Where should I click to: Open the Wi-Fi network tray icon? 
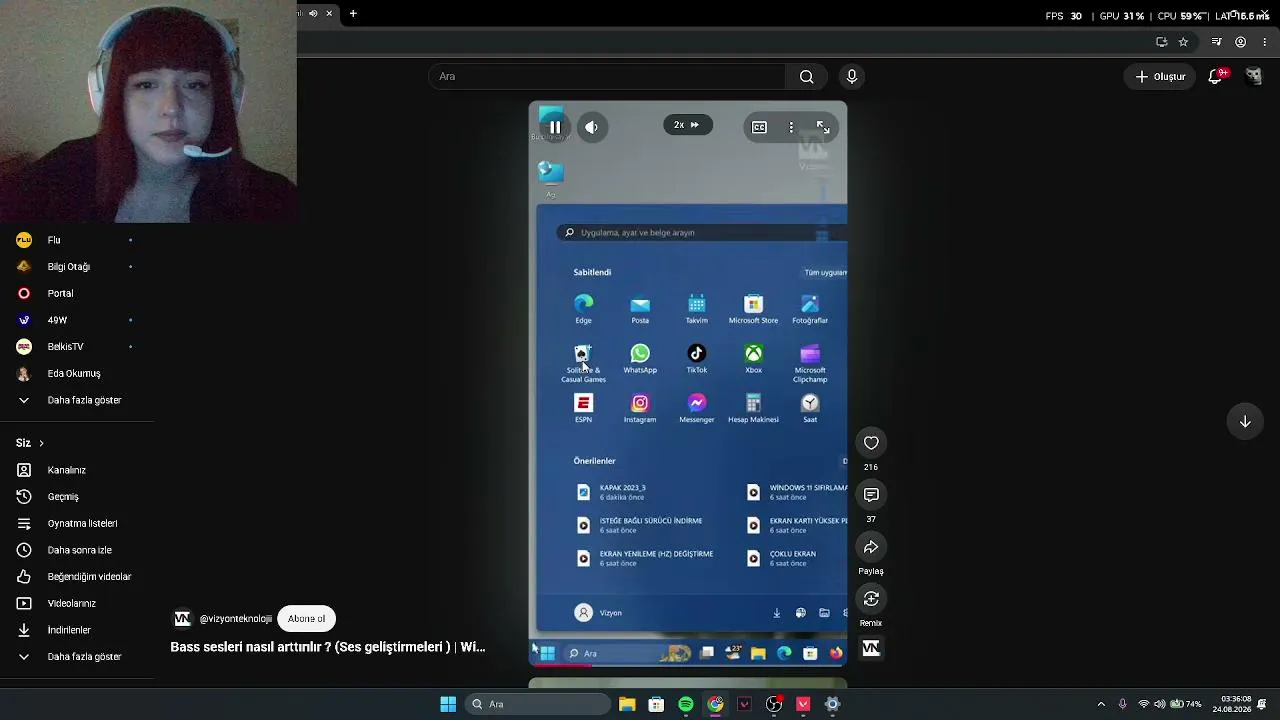[1144, 704]
